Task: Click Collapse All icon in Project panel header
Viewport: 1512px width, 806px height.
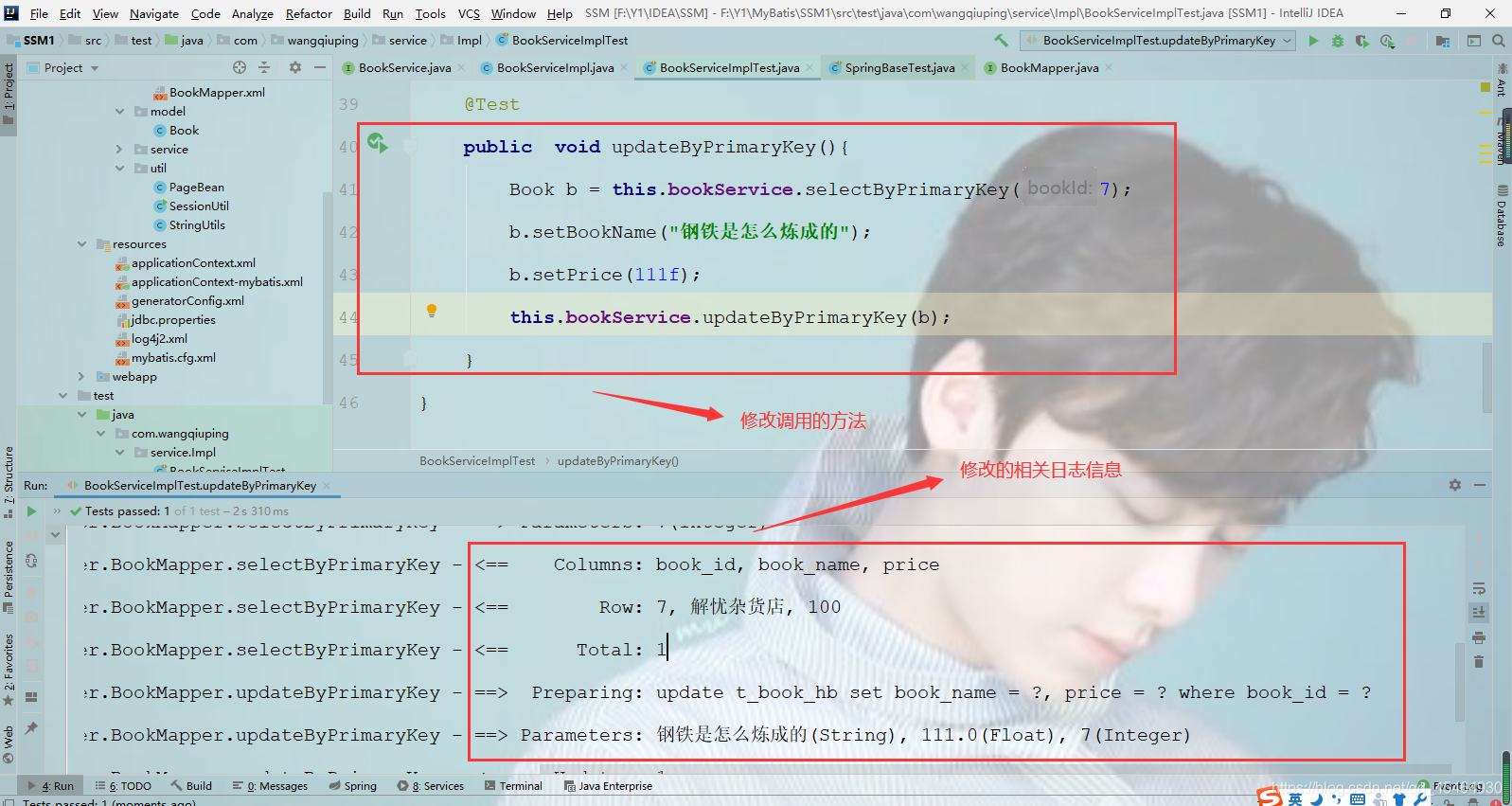Action: tap(265, 67)
